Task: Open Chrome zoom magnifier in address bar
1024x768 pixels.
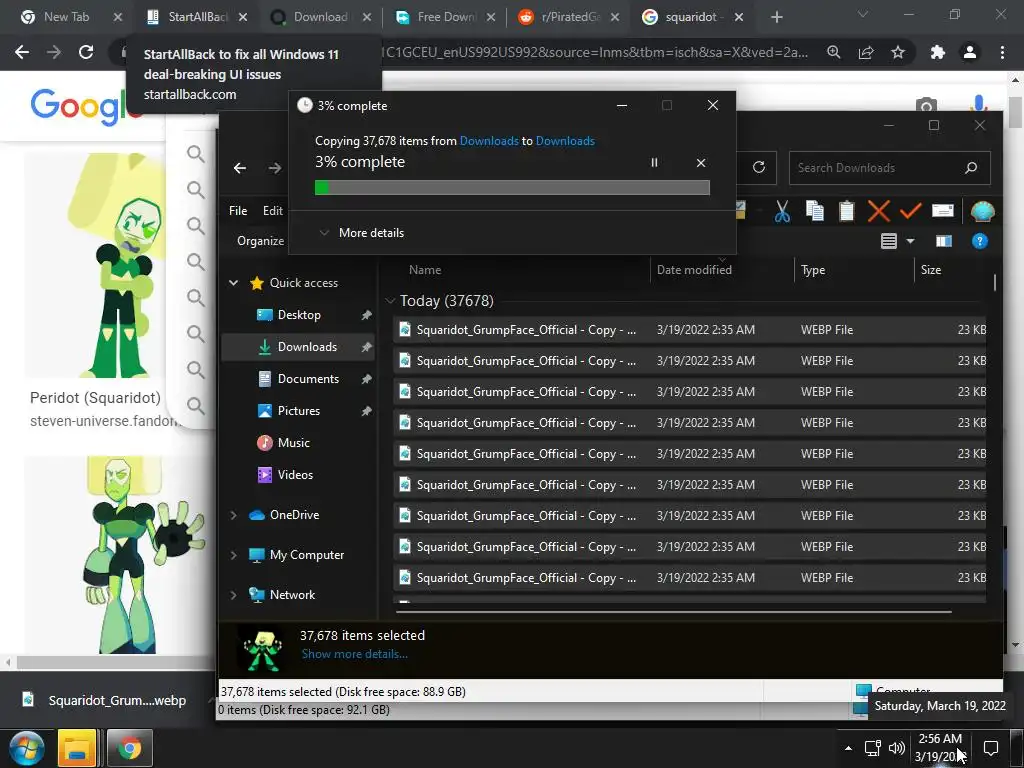Action: (x=834, y=52)
